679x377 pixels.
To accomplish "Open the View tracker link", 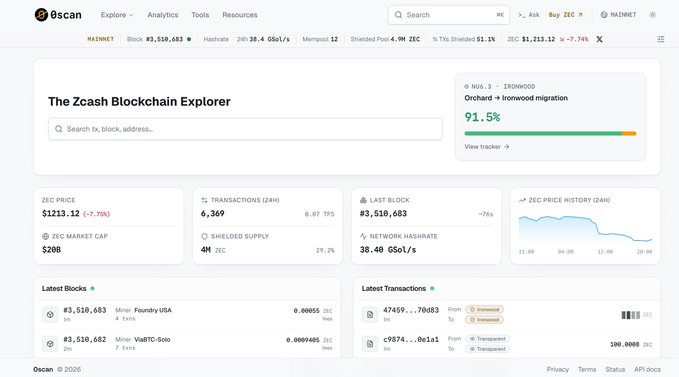I will [x=487, y=147].
